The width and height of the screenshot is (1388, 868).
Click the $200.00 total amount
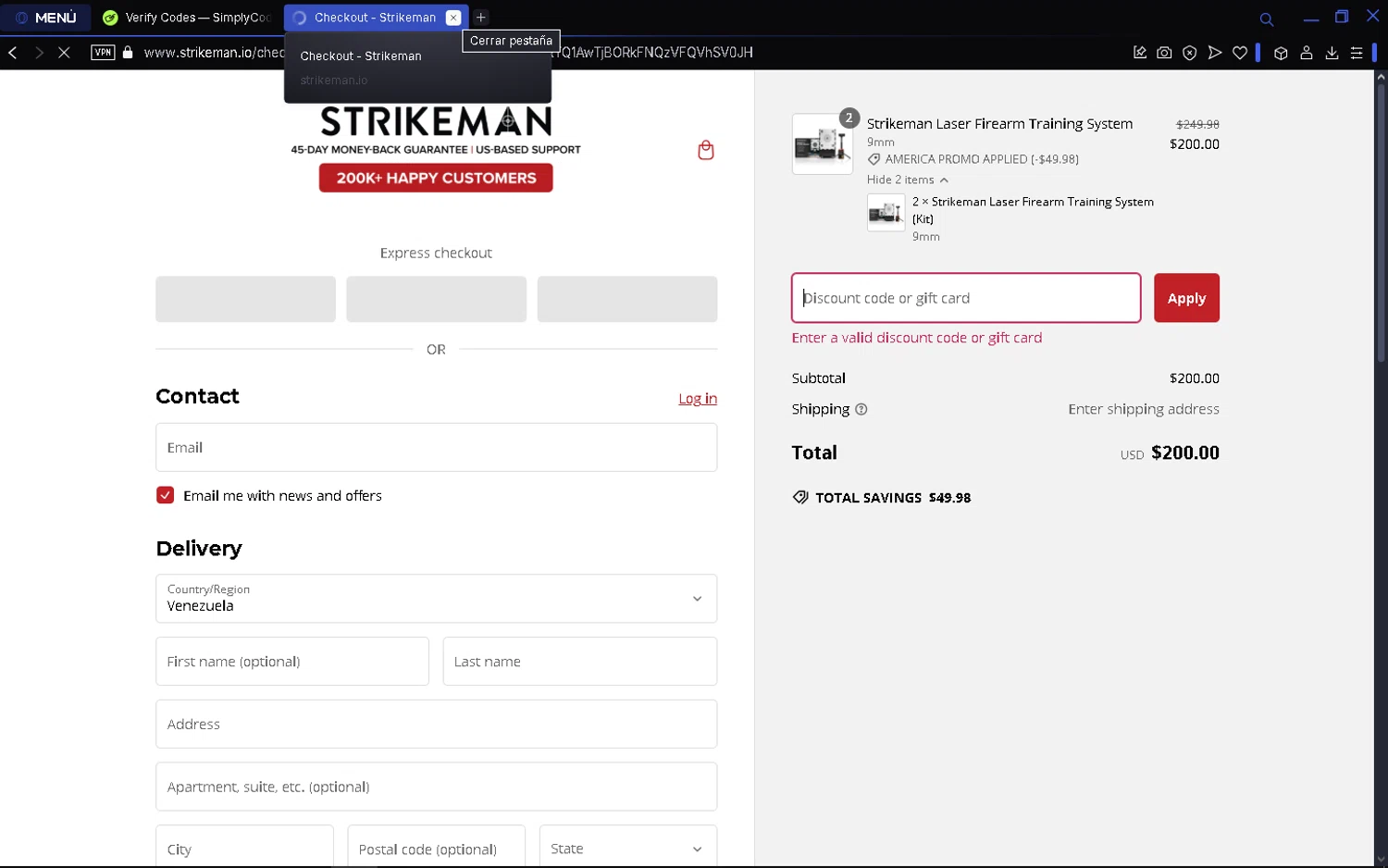click(x=1185, y=453)
